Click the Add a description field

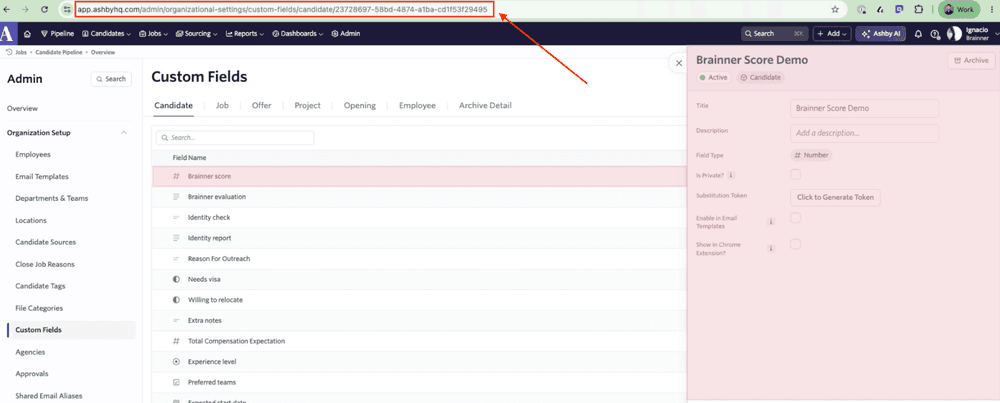864,133
